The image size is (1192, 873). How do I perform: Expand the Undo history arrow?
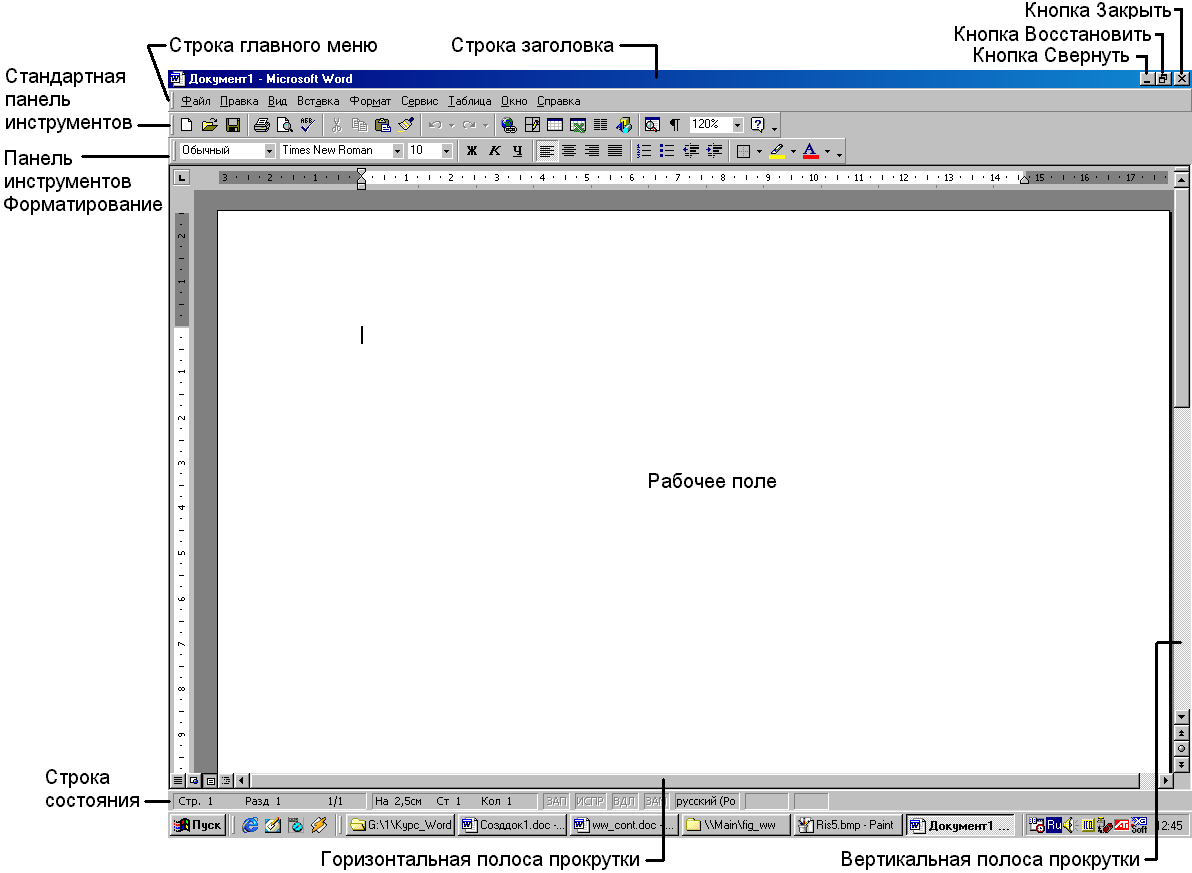[452, 125]
